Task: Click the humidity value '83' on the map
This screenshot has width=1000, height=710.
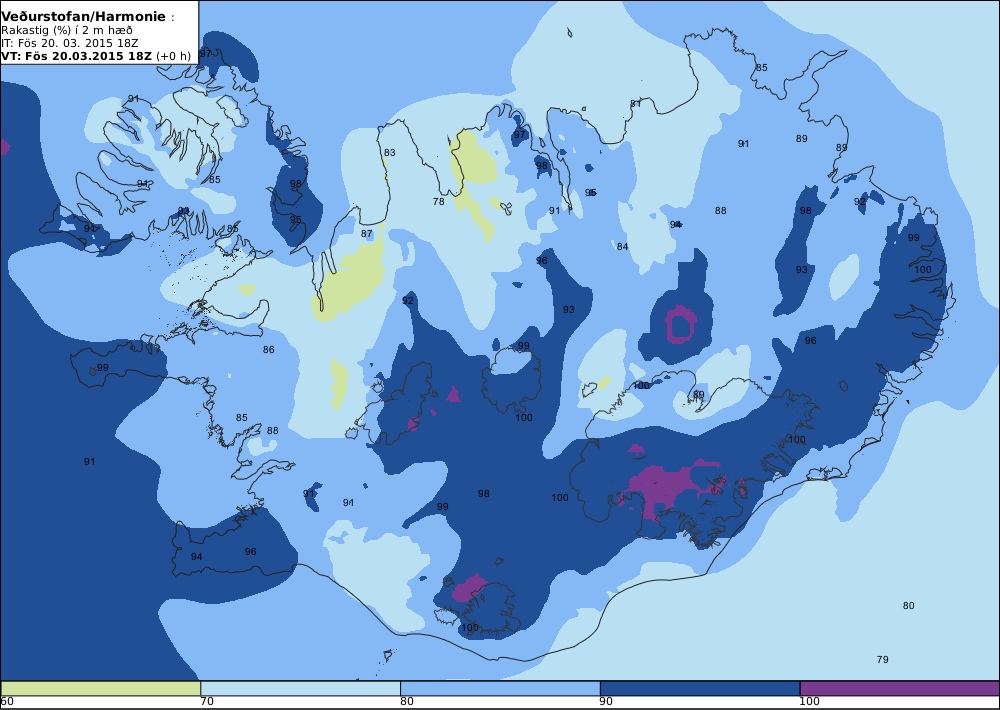Action: (x=389, y=152)
